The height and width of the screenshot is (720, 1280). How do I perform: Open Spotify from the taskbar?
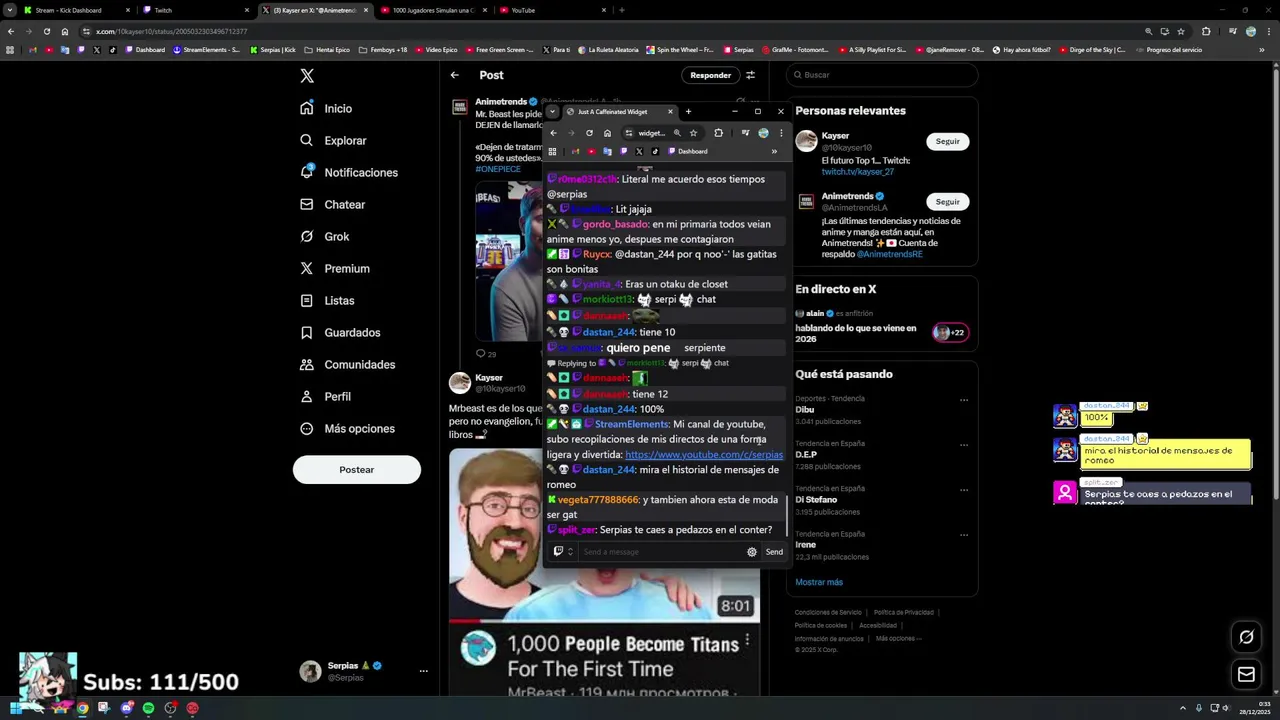pyautogui.click(x=148, y=708)
